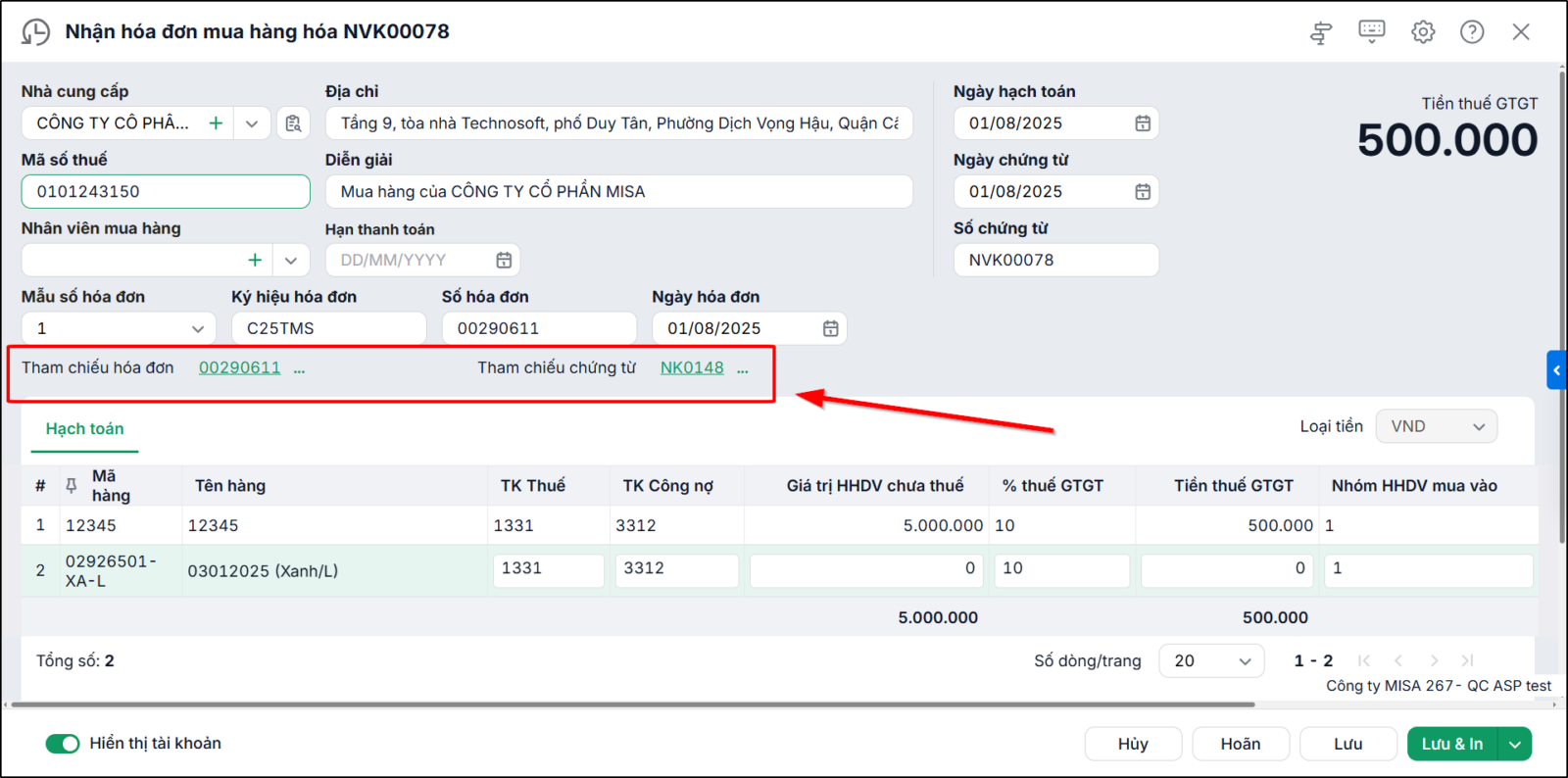Click the Mã số thuế field
Image resolution: width=1568 pixels, height=778 pixels.
click(166, 192)
